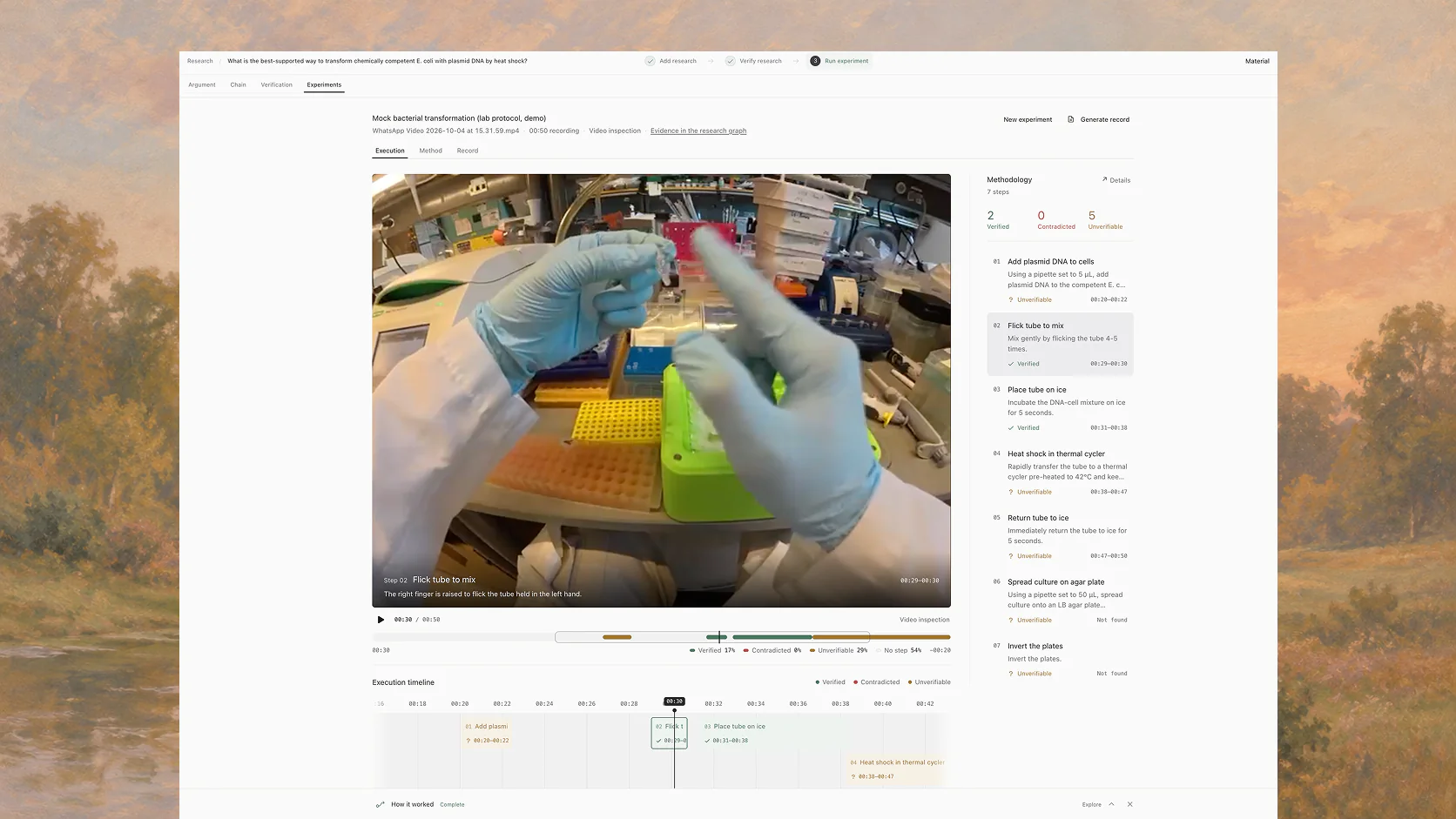
Task: Select step 03 Place tube on ice
Action: [1060, 408]
